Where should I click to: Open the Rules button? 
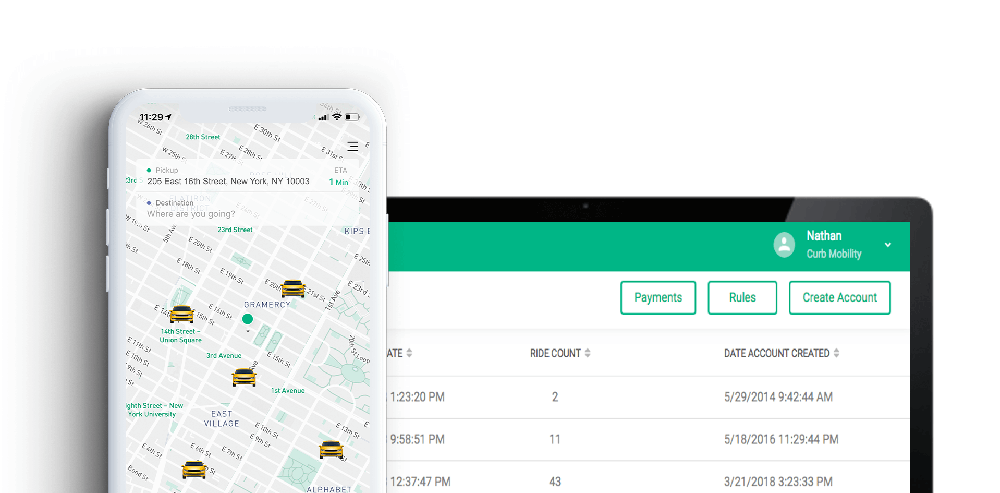tap(742, 298)
